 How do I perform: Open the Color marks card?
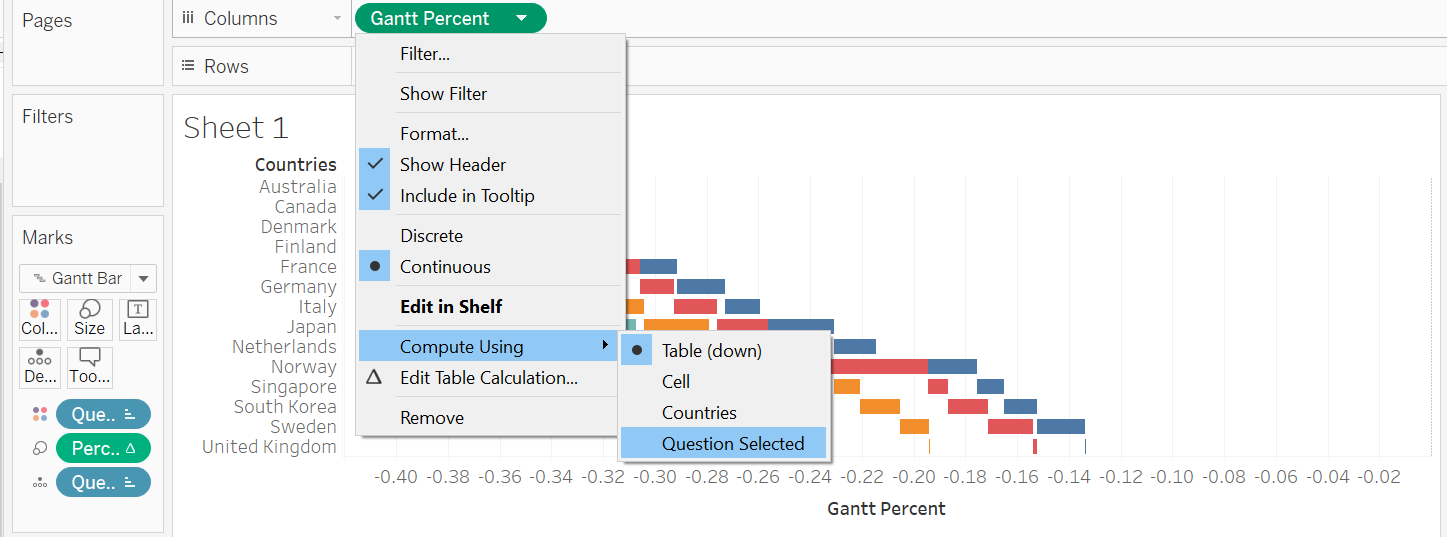click(x=40, y=318)
